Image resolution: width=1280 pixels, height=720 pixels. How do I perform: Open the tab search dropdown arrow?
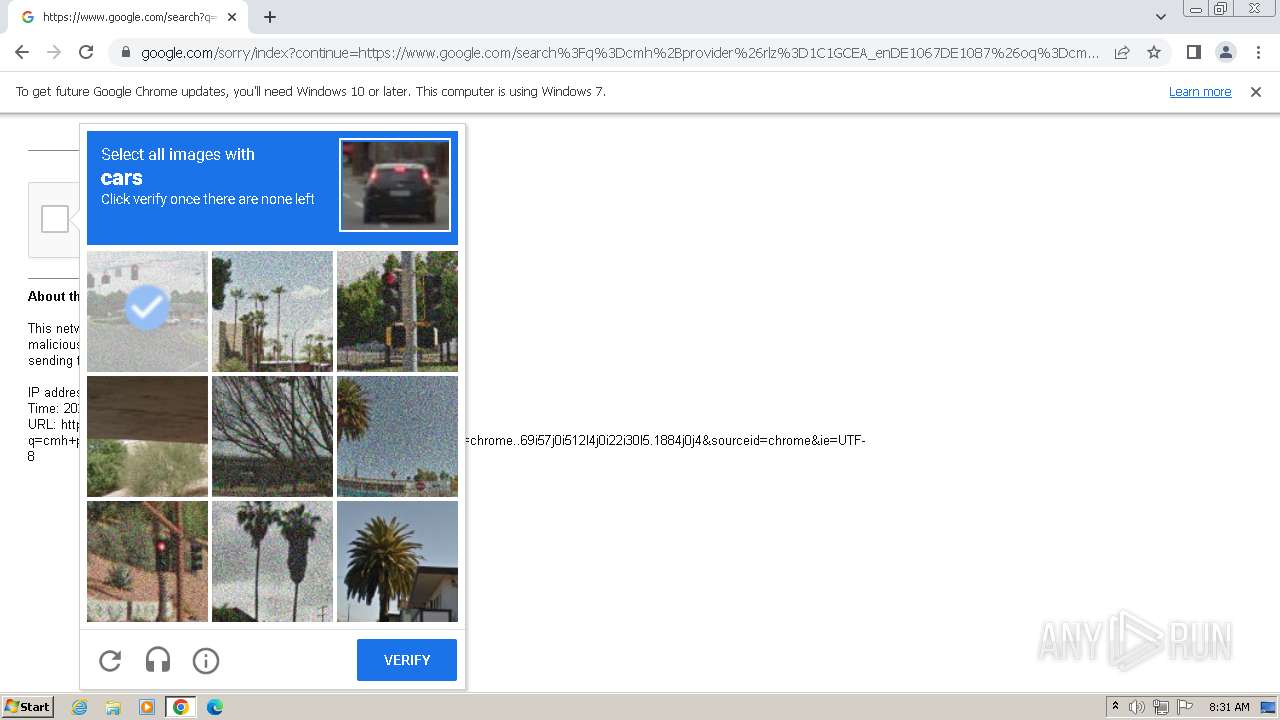[x=1160, y=17]
